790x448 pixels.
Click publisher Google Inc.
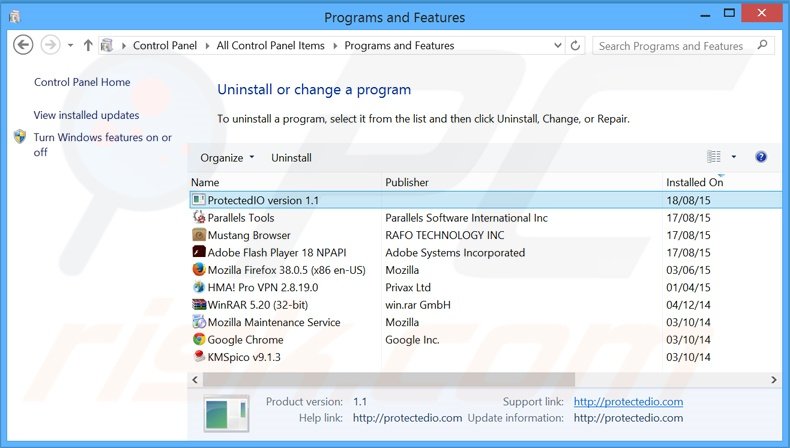tap(412, 340)
